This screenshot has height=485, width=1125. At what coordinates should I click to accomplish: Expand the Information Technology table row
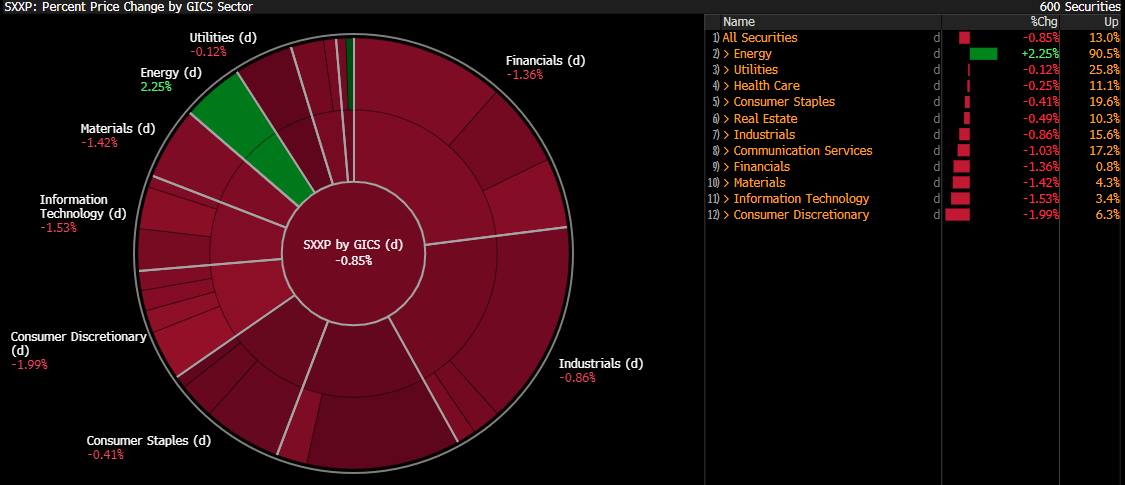coord(727,199)
